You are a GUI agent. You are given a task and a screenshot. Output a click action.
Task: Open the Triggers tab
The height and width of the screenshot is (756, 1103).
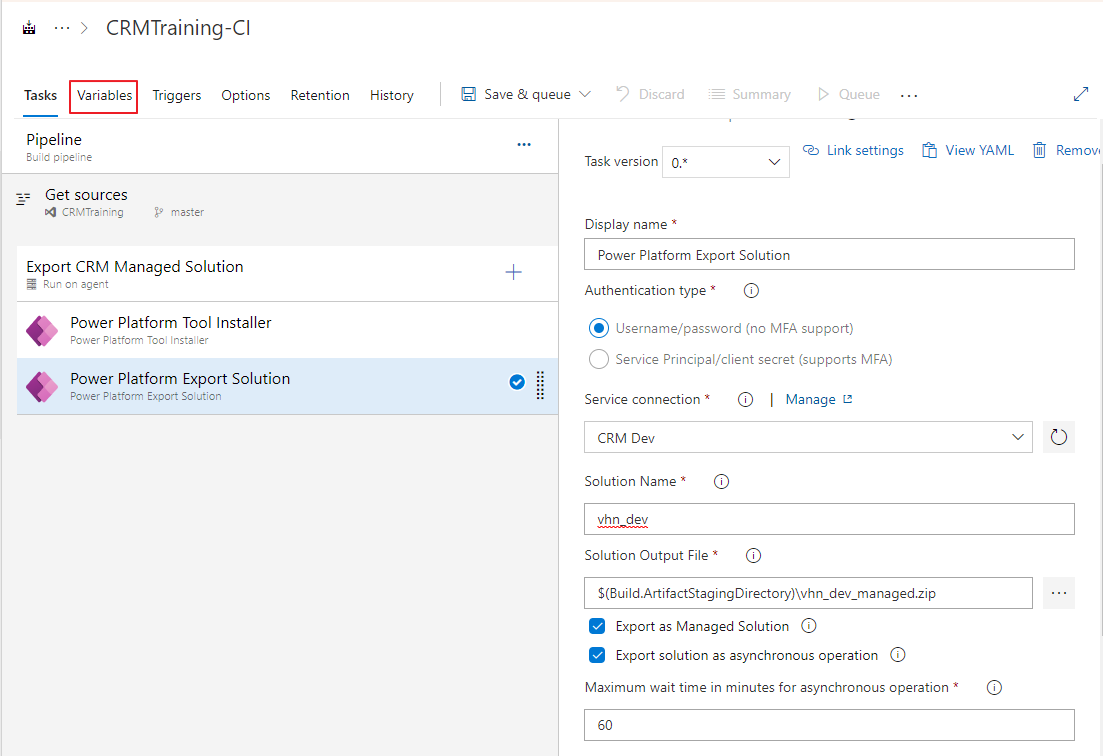click(176, 96)
